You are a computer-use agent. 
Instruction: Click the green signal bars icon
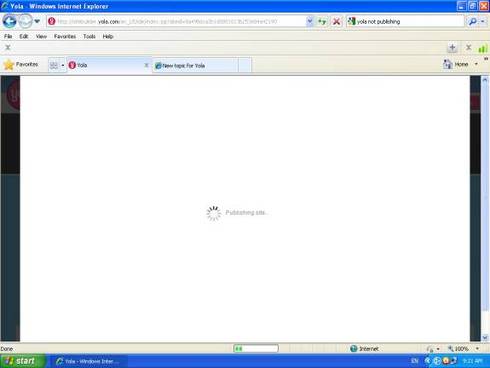[x=482, y=48]
